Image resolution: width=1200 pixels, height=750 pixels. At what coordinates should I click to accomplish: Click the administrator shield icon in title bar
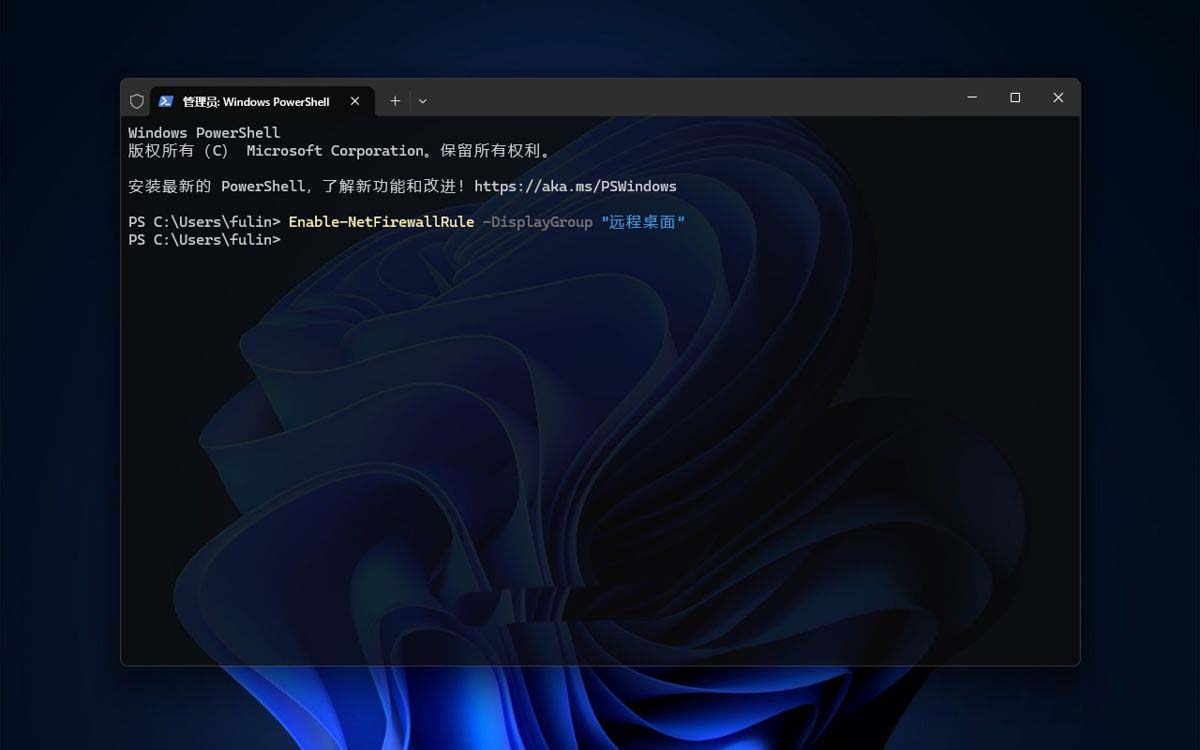coord(137,101)
